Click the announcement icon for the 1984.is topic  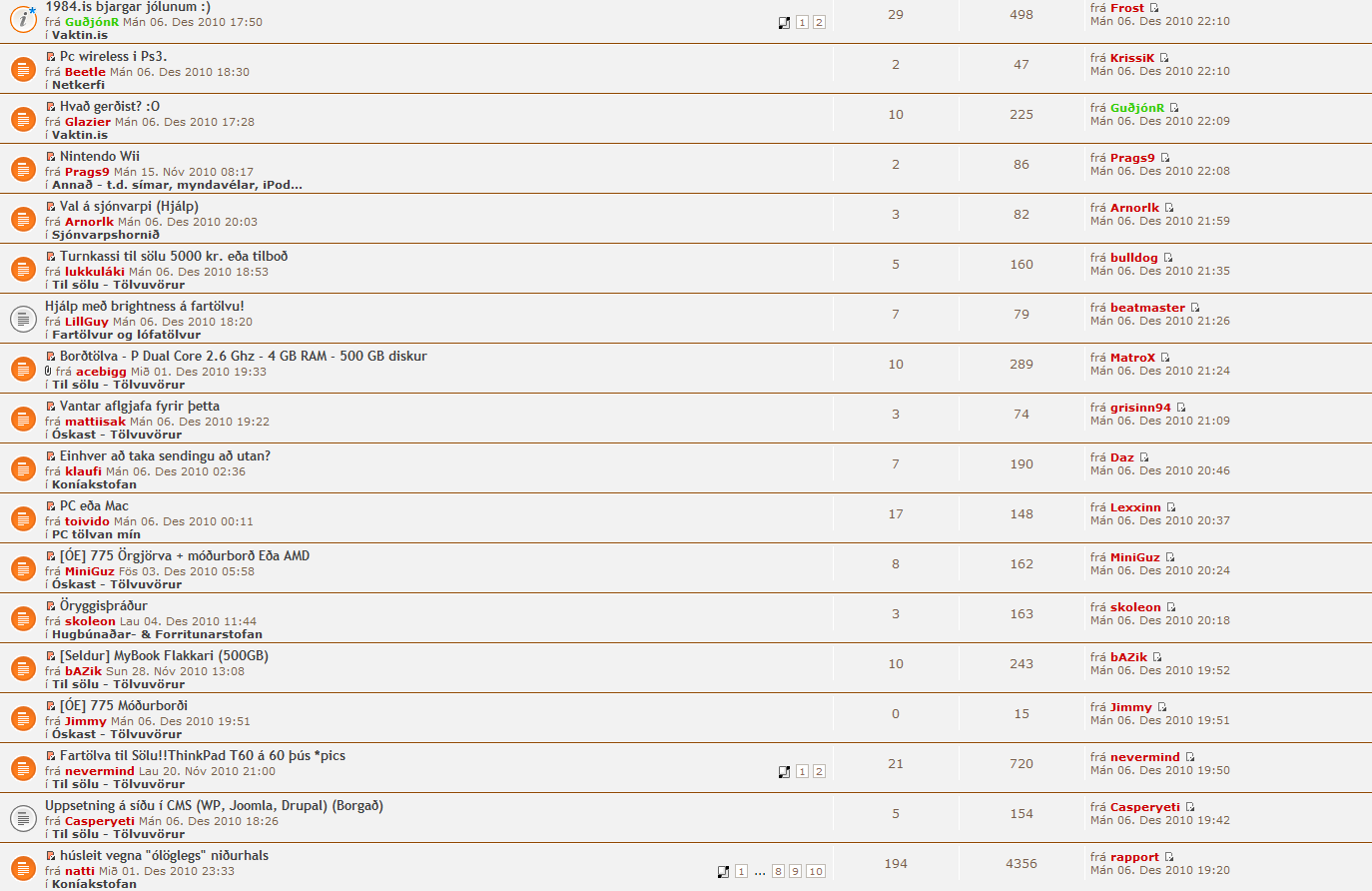tap(23, 19)
